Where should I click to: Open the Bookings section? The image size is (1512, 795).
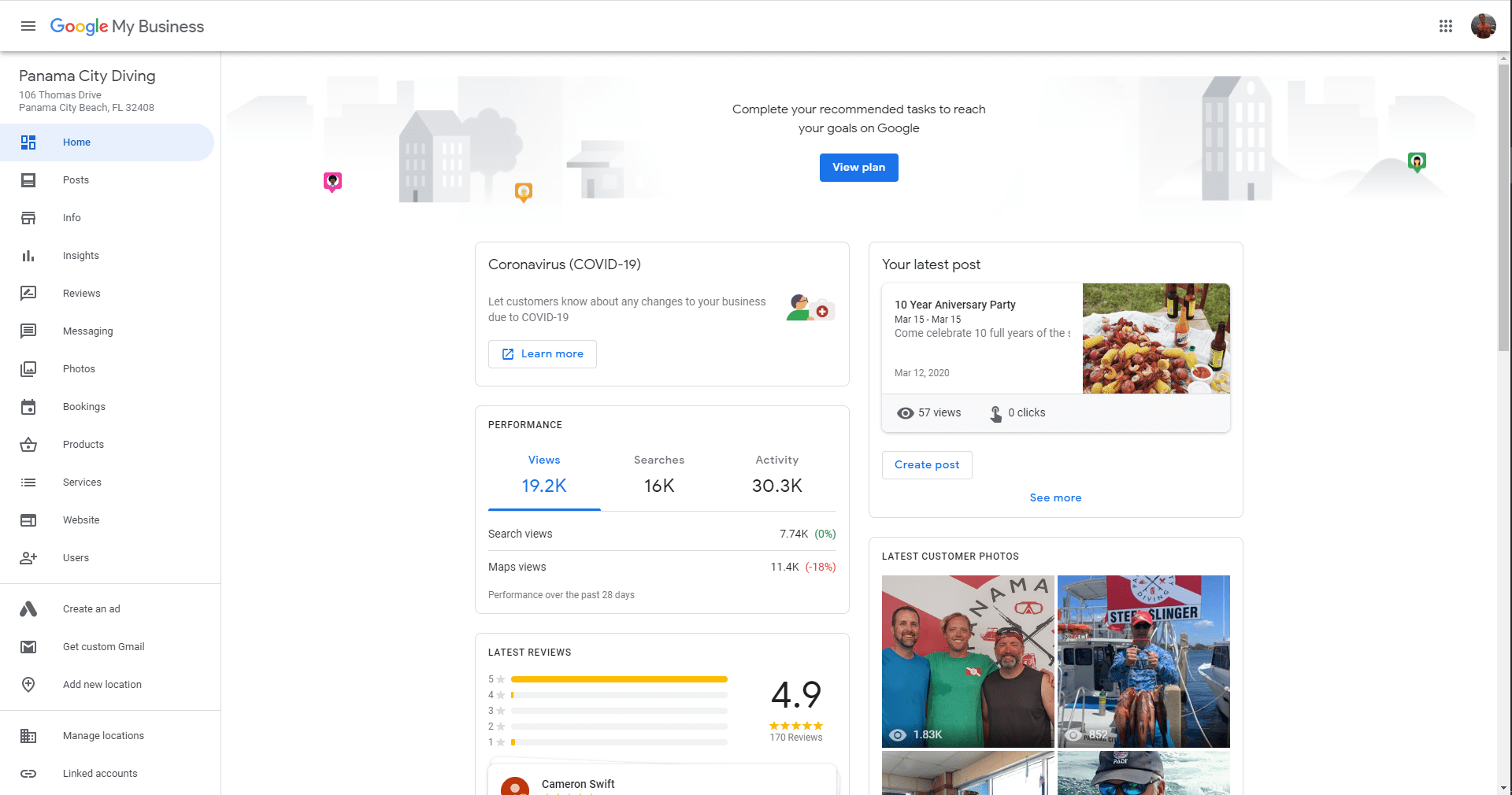tap(84, 406)
